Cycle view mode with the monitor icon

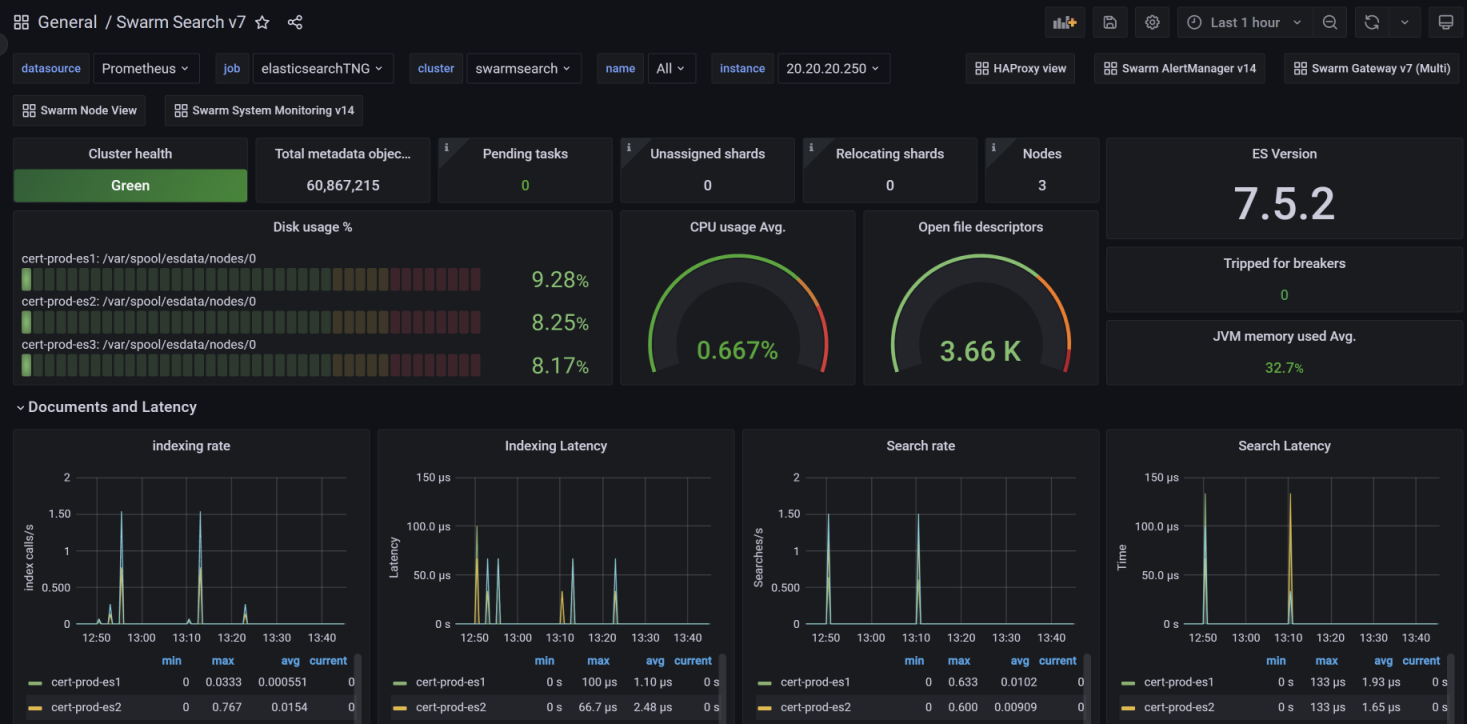[1445, 22]
